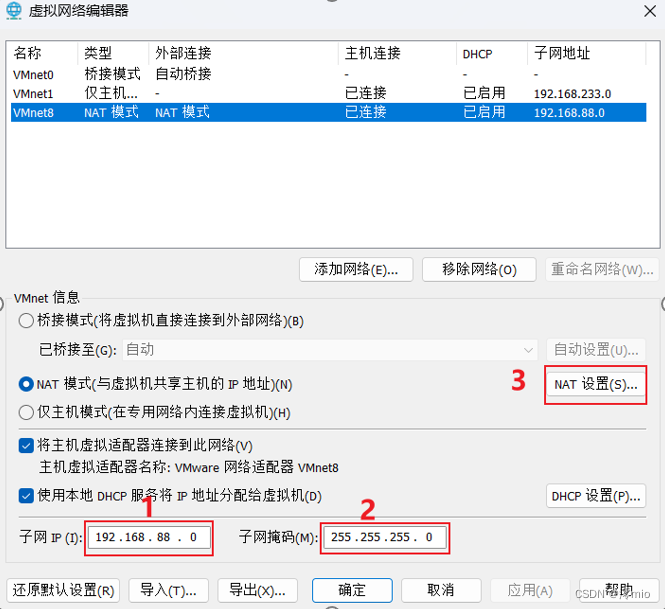Click the 自动设置(U)... button
Viewport: 665px width, 609px height.
tap(596, 350)
